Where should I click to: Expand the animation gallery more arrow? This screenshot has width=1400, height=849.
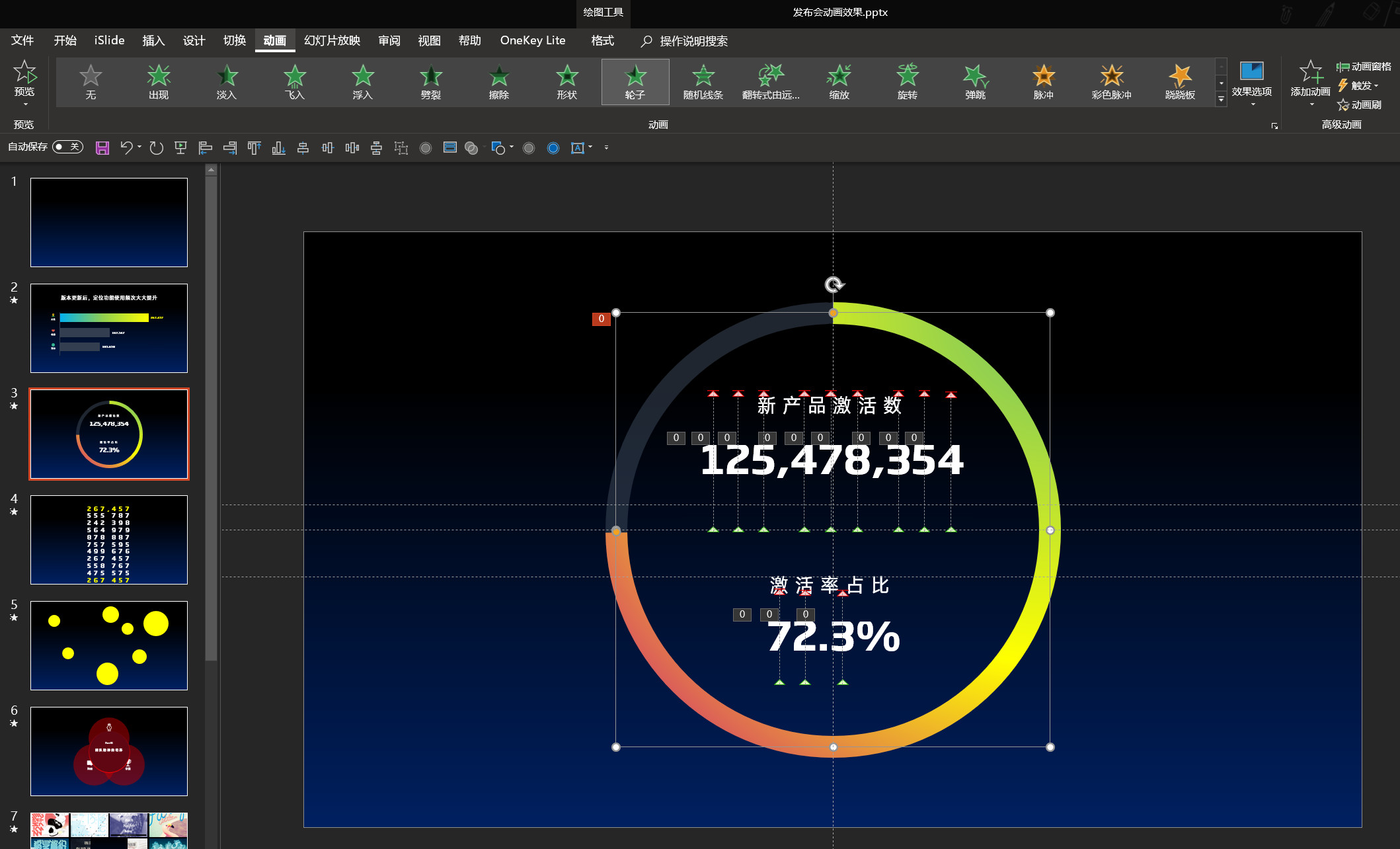[1222, 99]
